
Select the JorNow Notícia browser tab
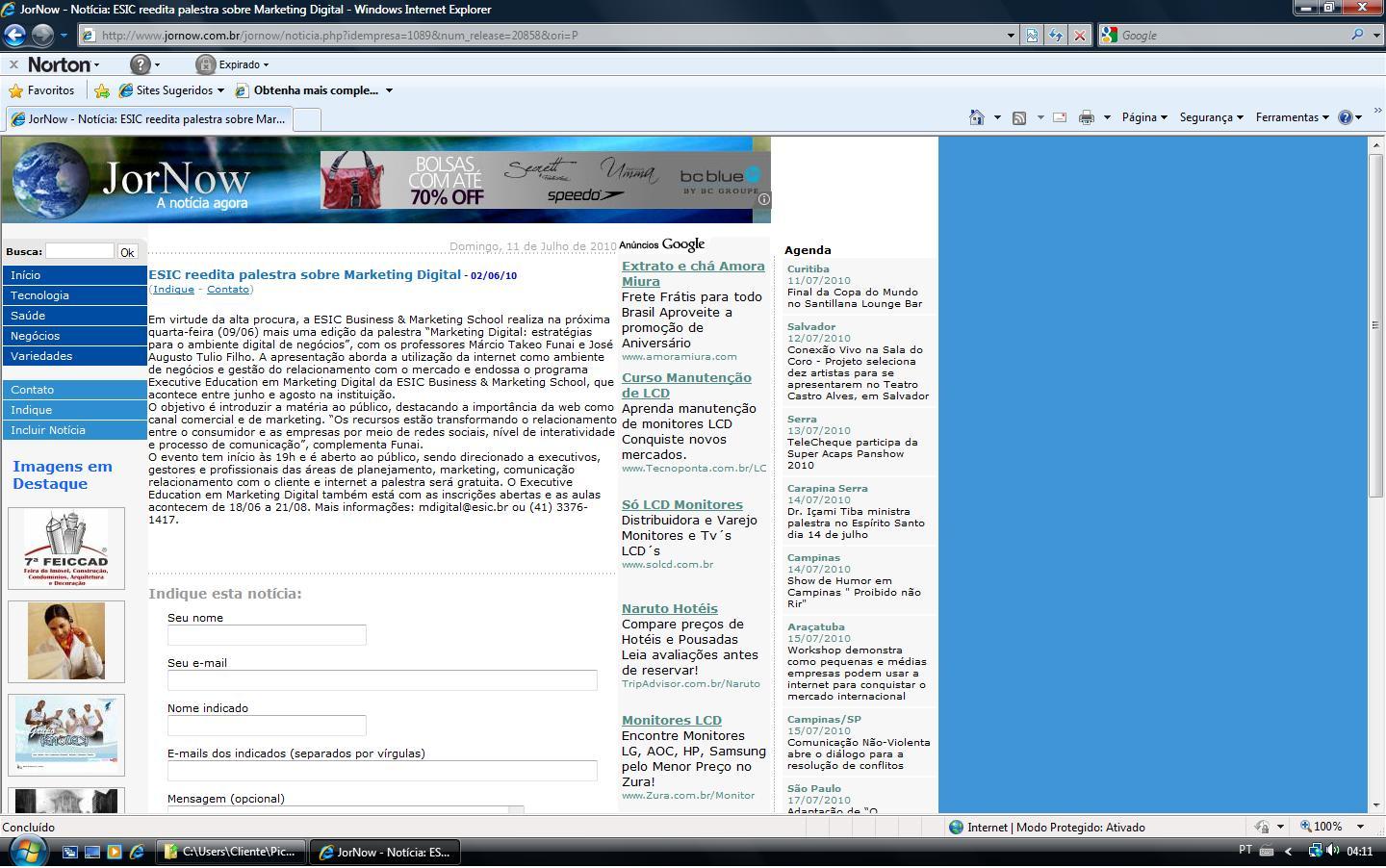tap(147, 119)
